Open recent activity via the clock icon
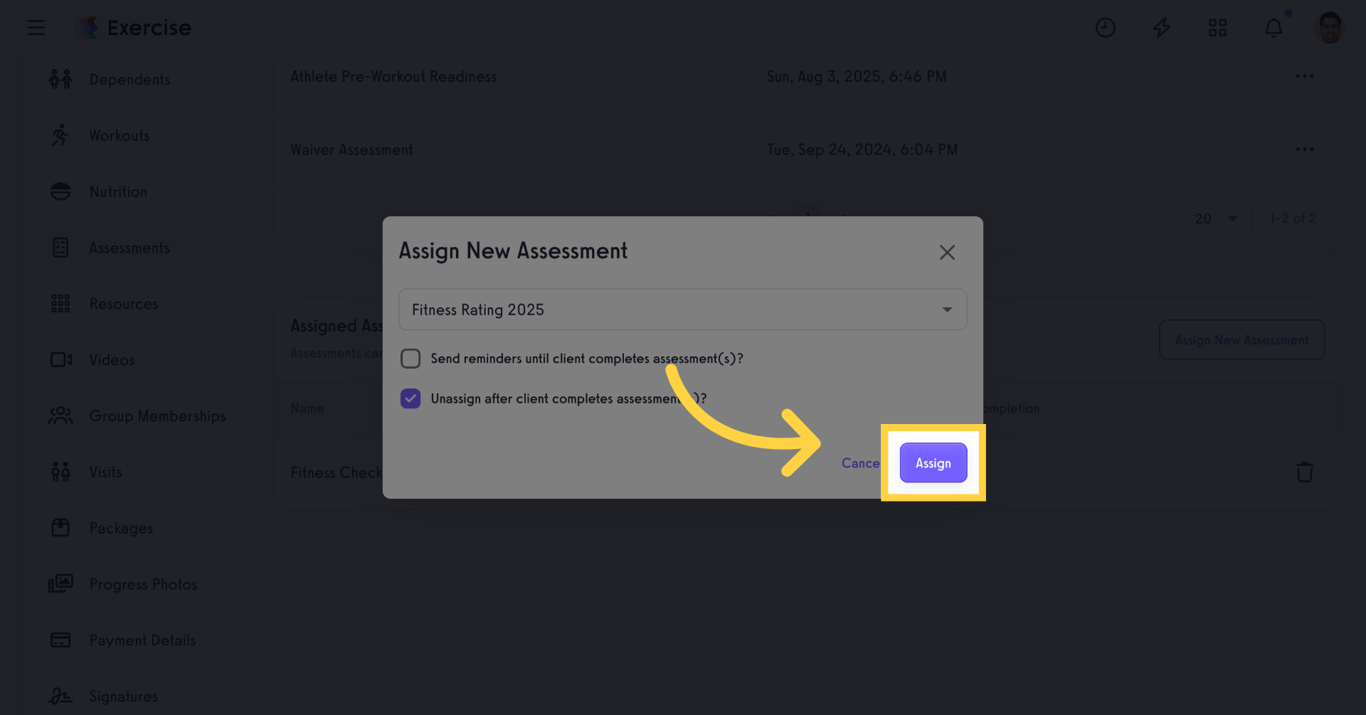 click(1105, 27)
